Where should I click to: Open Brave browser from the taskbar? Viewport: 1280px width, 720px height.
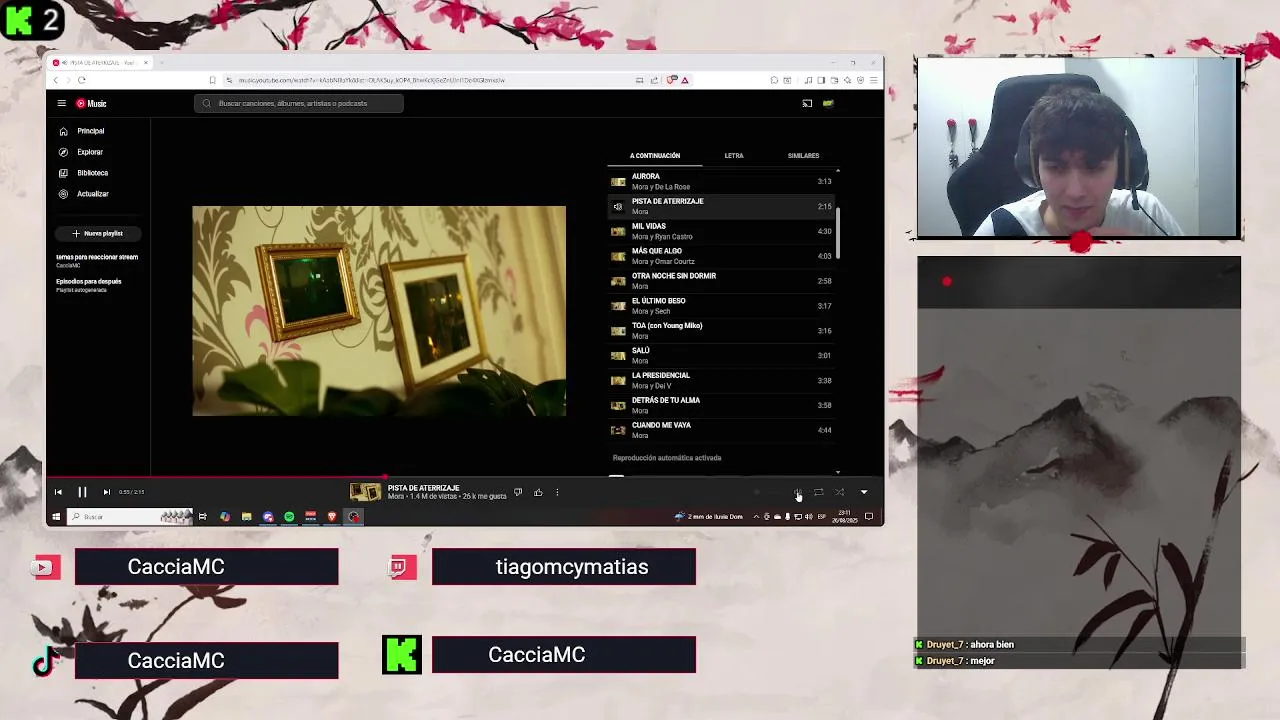(332, 517)
